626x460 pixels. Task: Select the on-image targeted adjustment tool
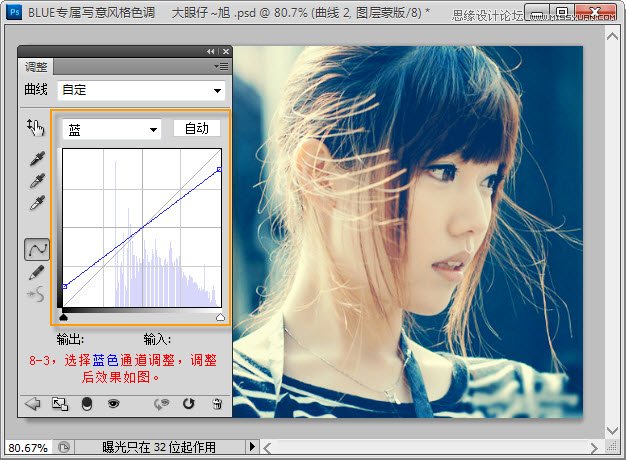click(x=36, y=127)
